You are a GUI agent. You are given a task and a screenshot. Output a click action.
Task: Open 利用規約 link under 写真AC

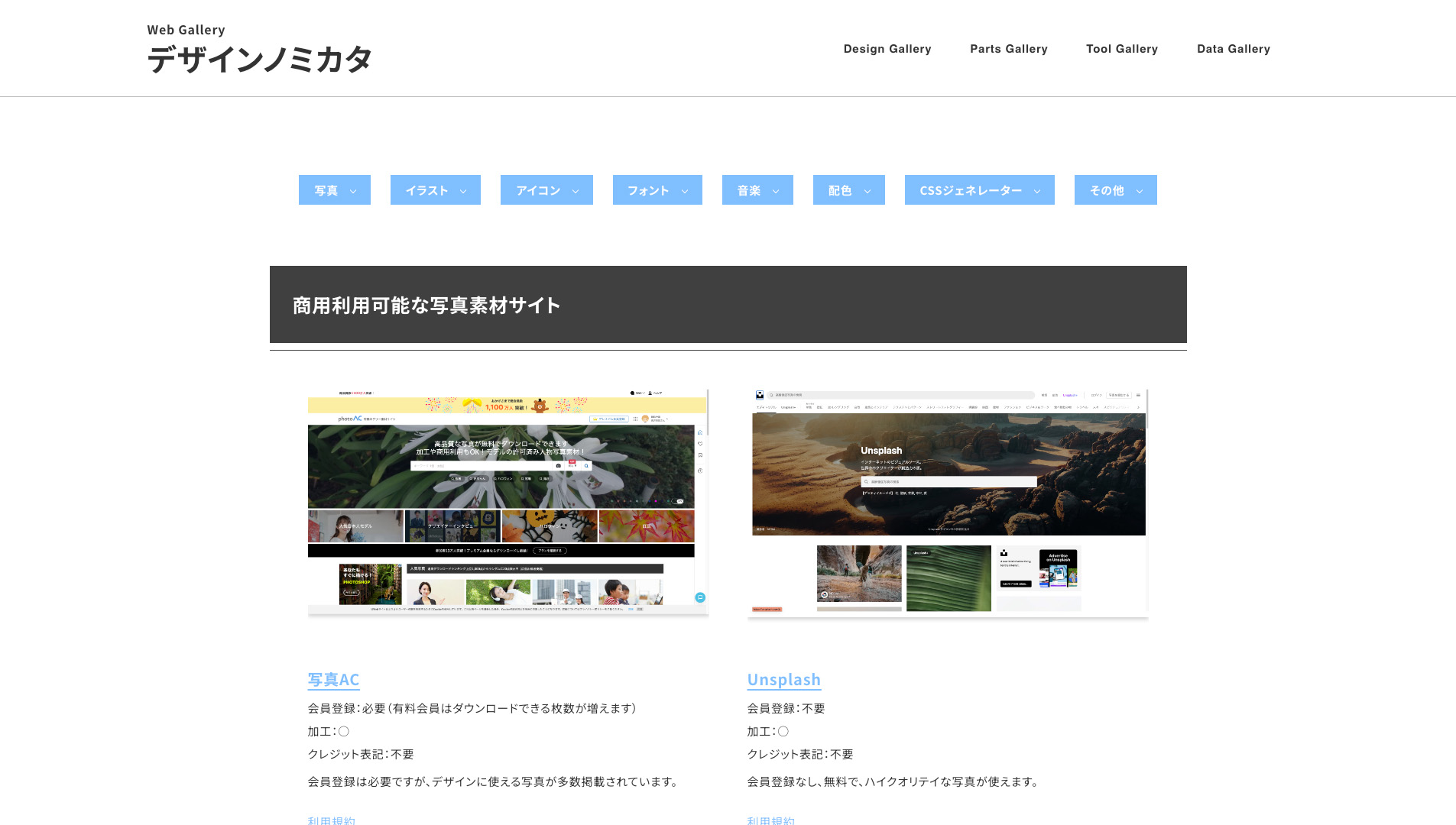click(x=331, y=820)
